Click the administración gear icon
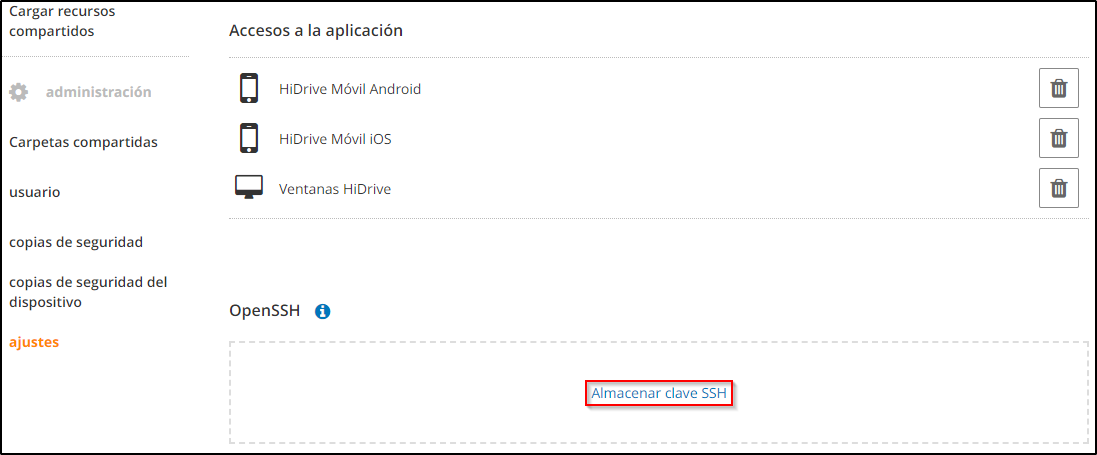This screenshot has height=455, width=1097. 19,92
